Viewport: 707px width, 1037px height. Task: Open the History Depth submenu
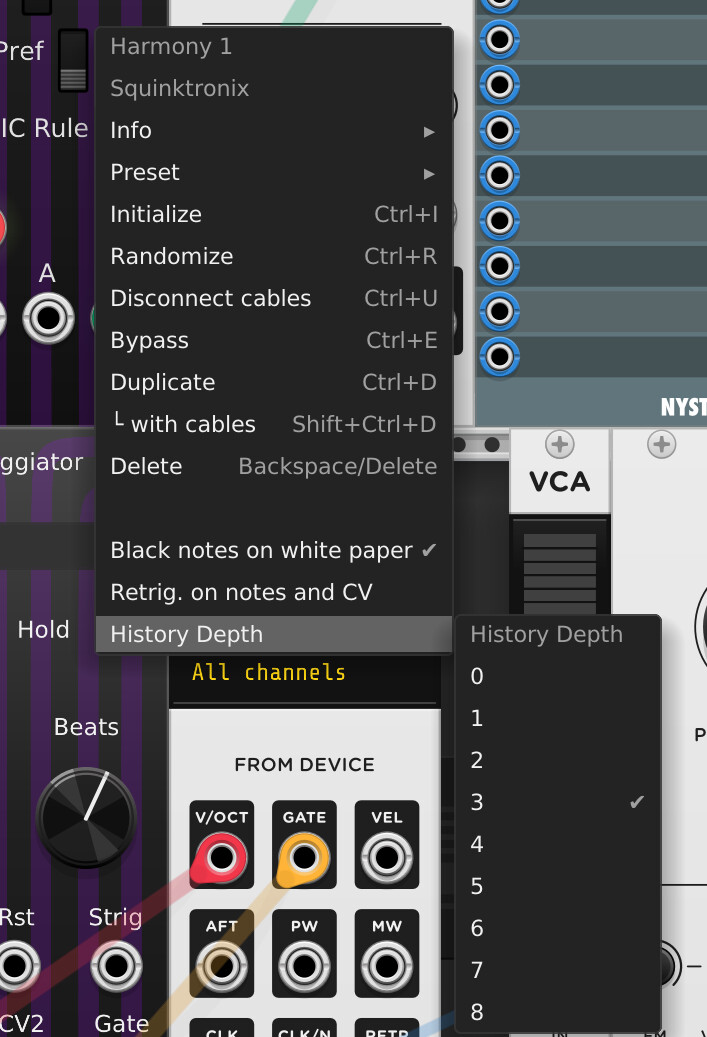point(274,634)
